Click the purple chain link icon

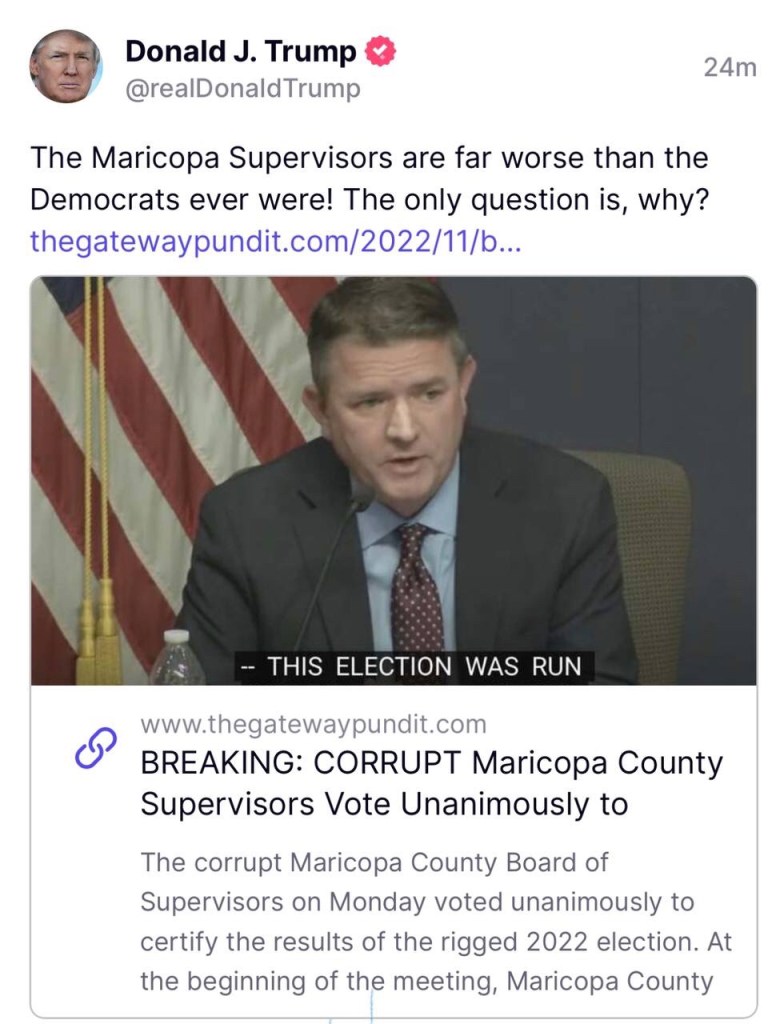(96, 750)
